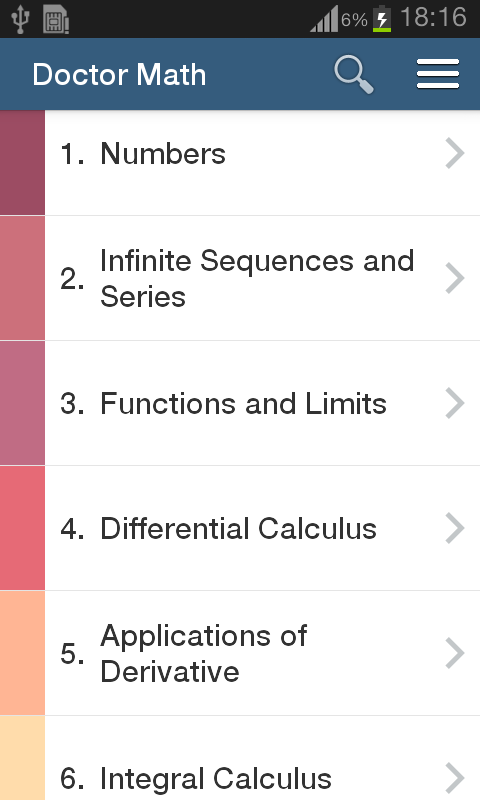Click the Differential Calculus arrow
Viewport: 480px width, 800px height.
(454, 528)
